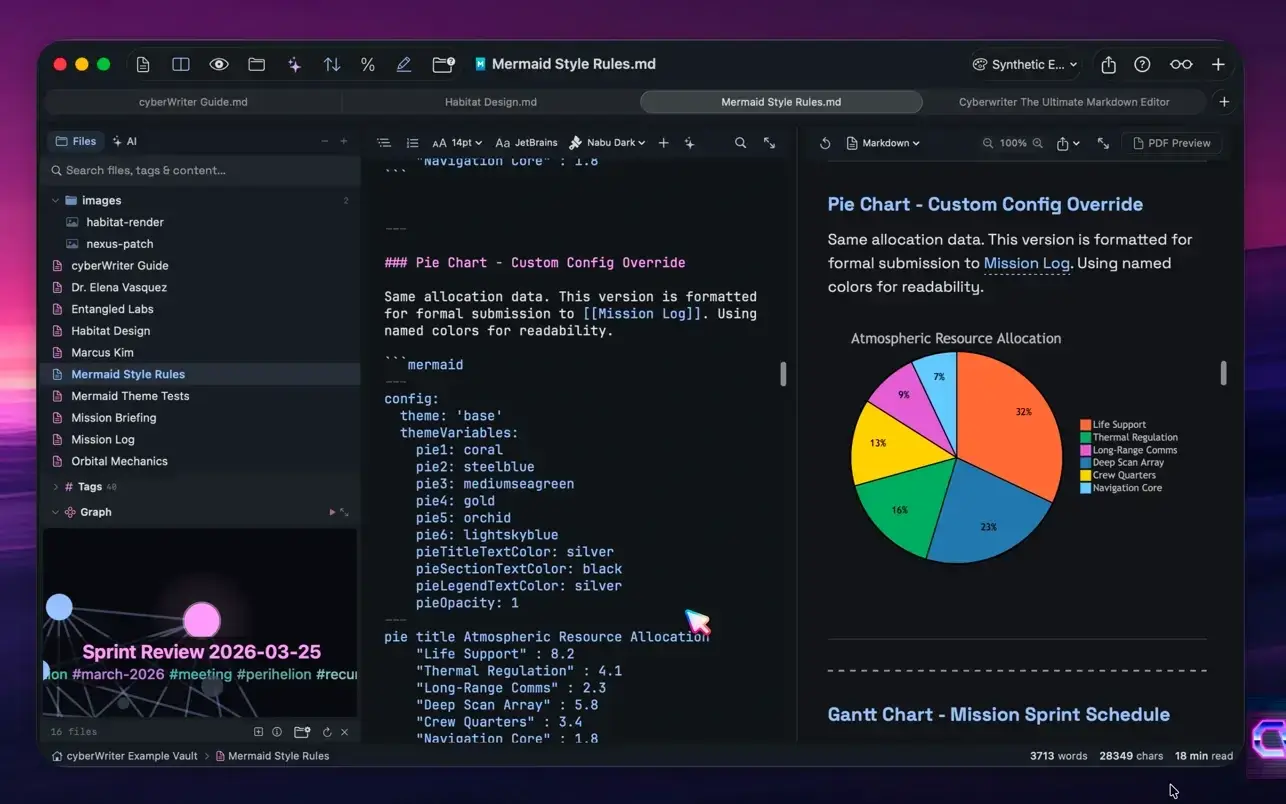
Task: Open the Mermaid Theme Tests note
Action: [130, 396]
